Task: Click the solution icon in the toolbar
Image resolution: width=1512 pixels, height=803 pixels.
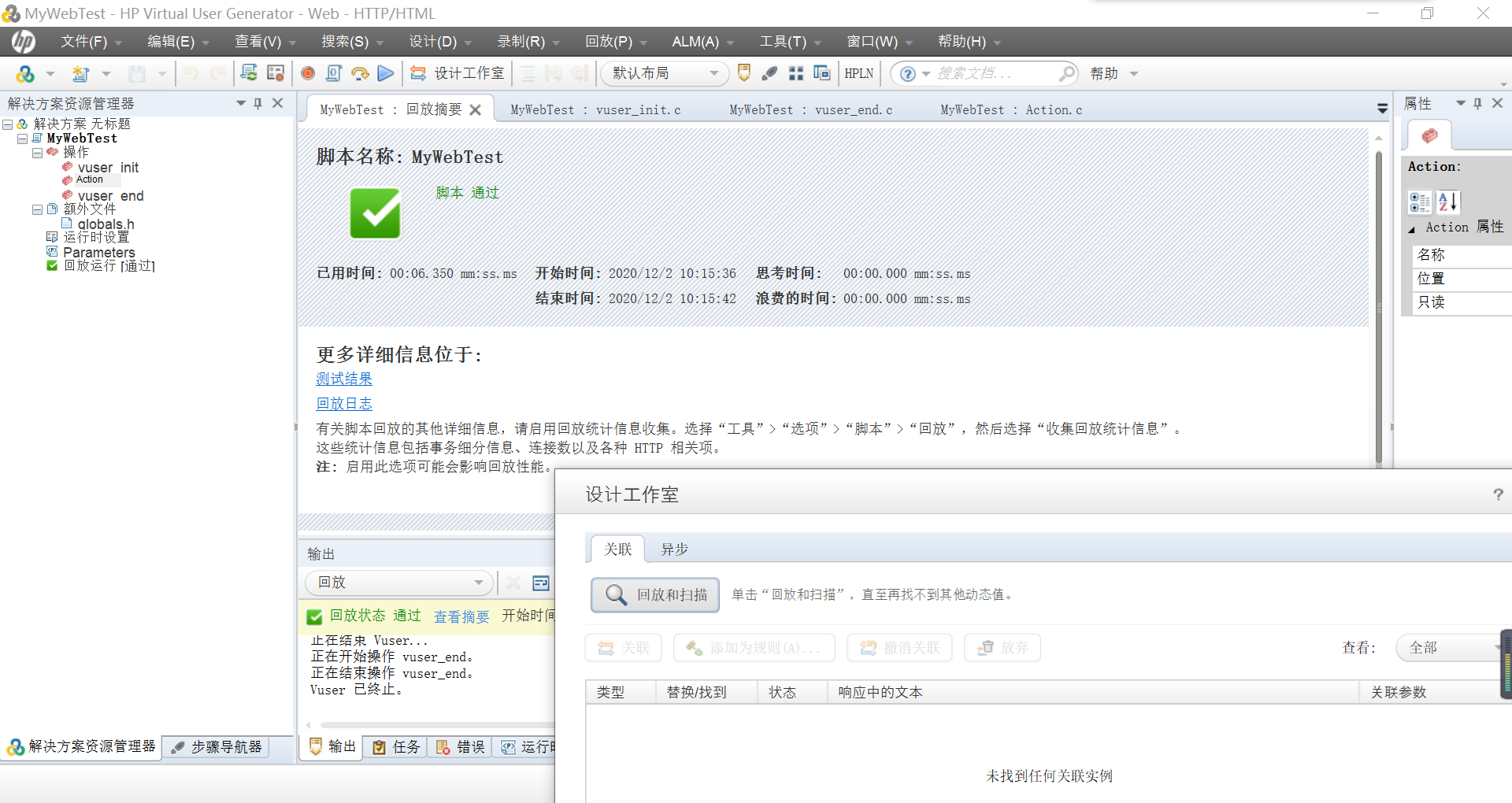Action: tap(25, 74)
